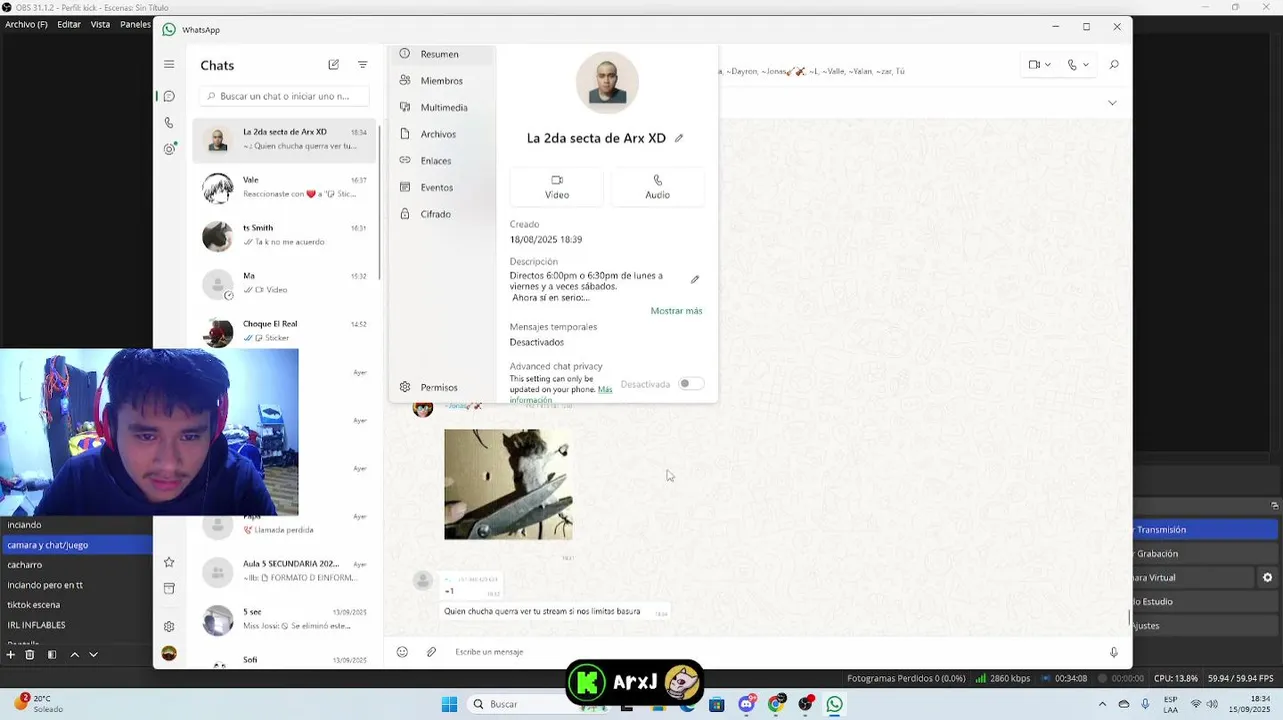The height and width of the screenshot is (720, 1283).
Task: Open the Chats section in sidebar
Action: 169,96
